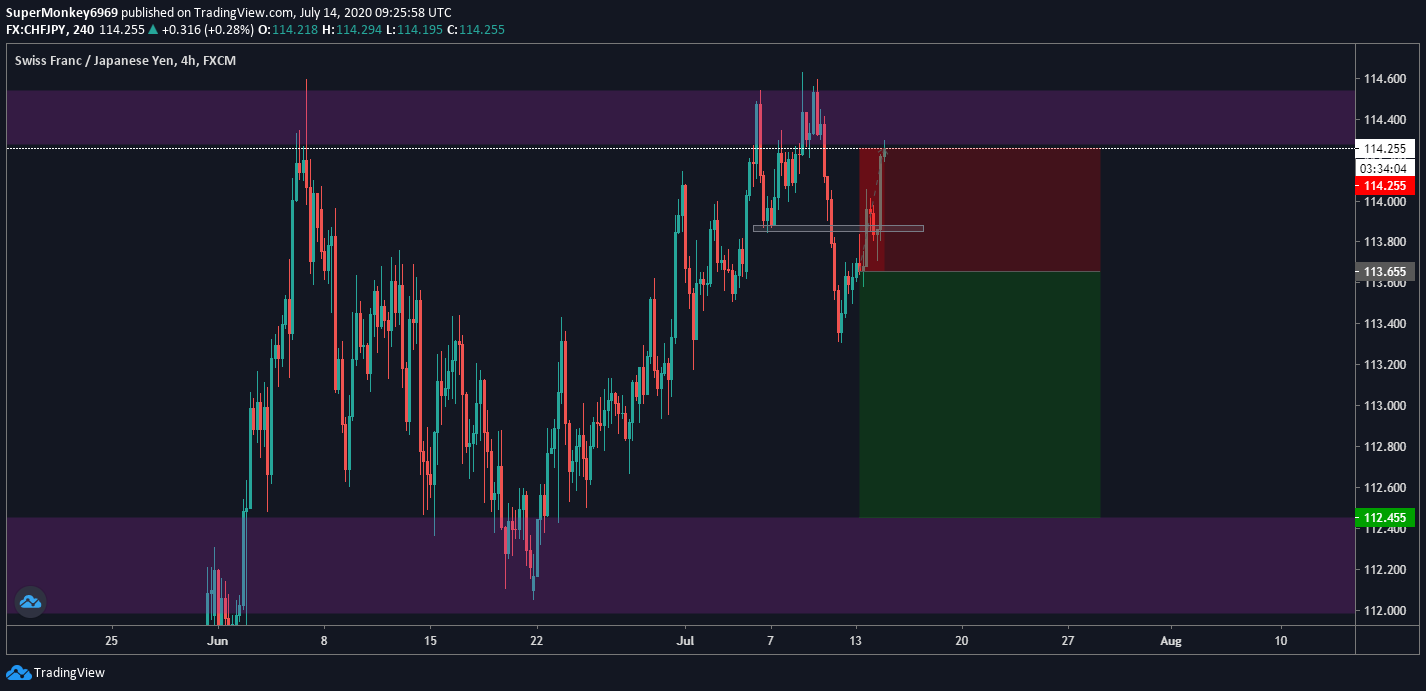
Task: Click the 113.000 price axis label
Action: [x=1384, y=406]
